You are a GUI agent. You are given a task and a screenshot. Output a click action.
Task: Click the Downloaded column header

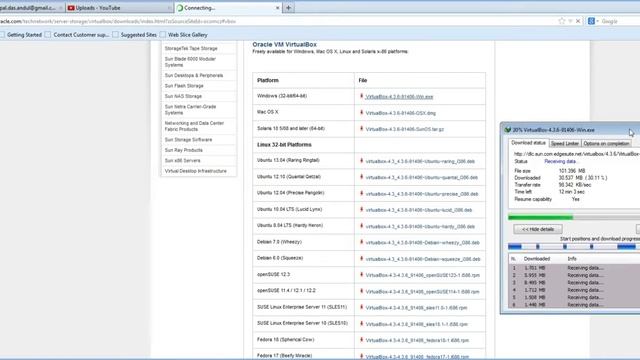click(x=537, y=259)
